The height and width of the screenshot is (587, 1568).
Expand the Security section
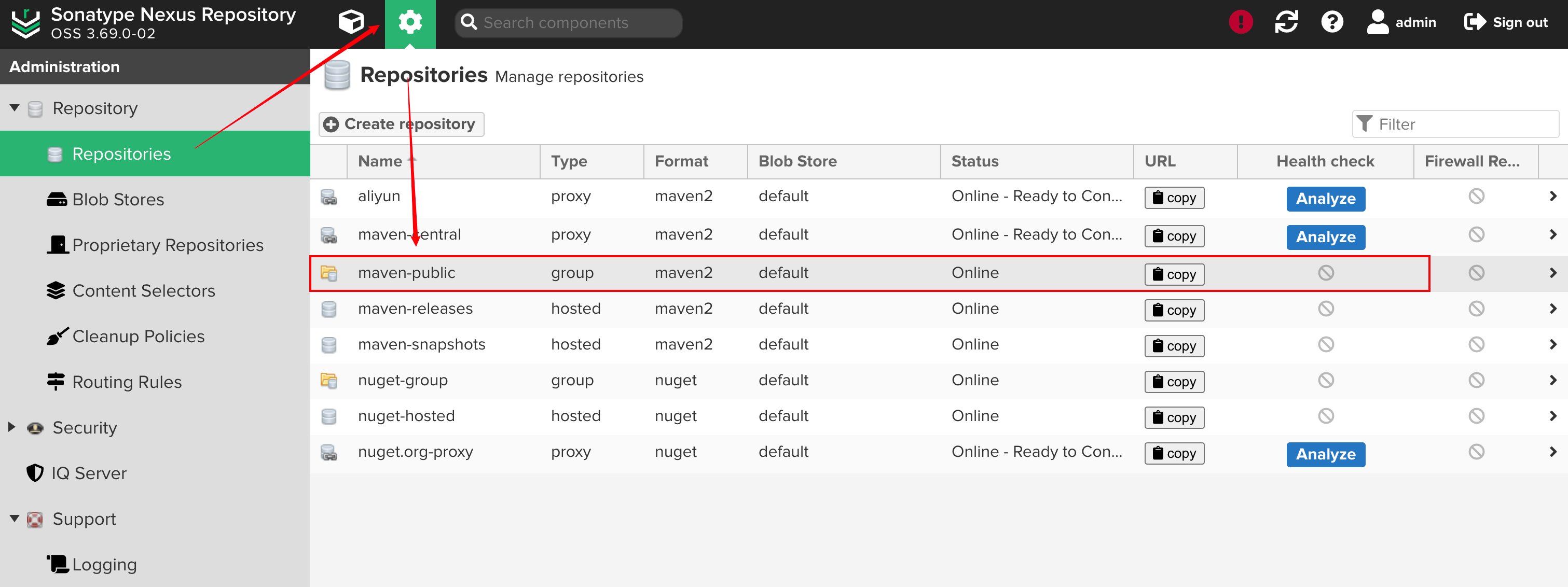(12, 427)
